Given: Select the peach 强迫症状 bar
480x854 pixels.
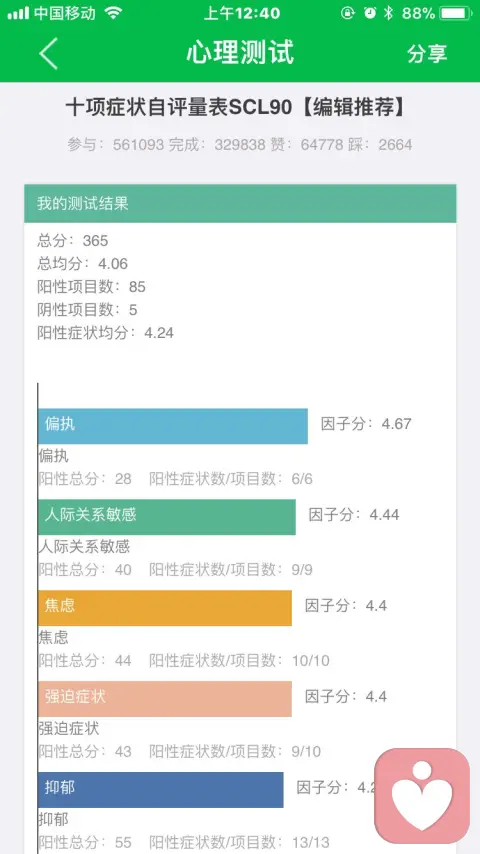Looking at the screenshot, I should (165, 699).
